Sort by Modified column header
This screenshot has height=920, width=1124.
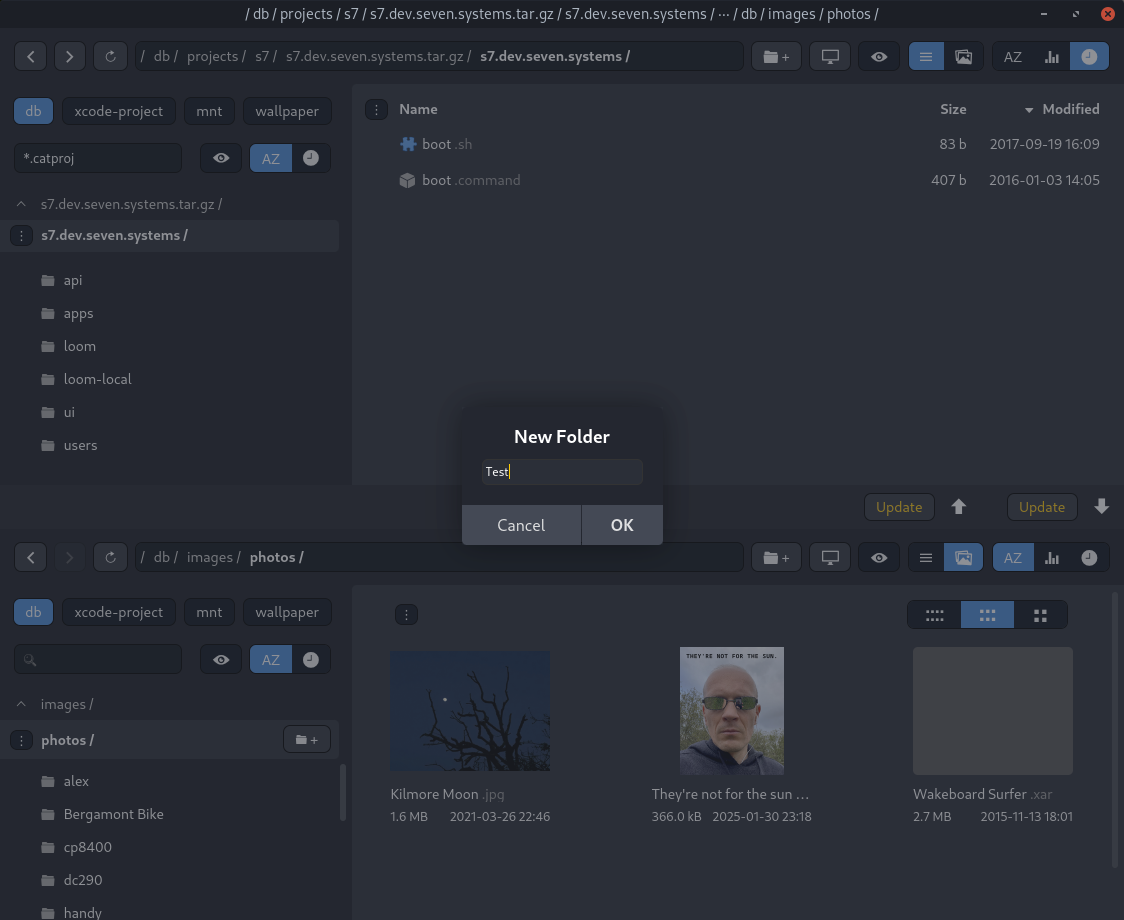[1071, 109]
